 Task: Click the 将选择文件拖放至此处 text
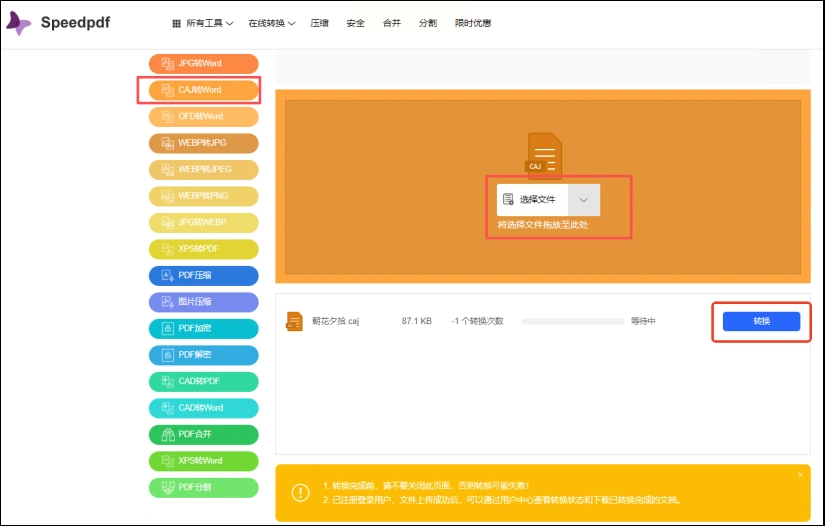pos(542,225)
